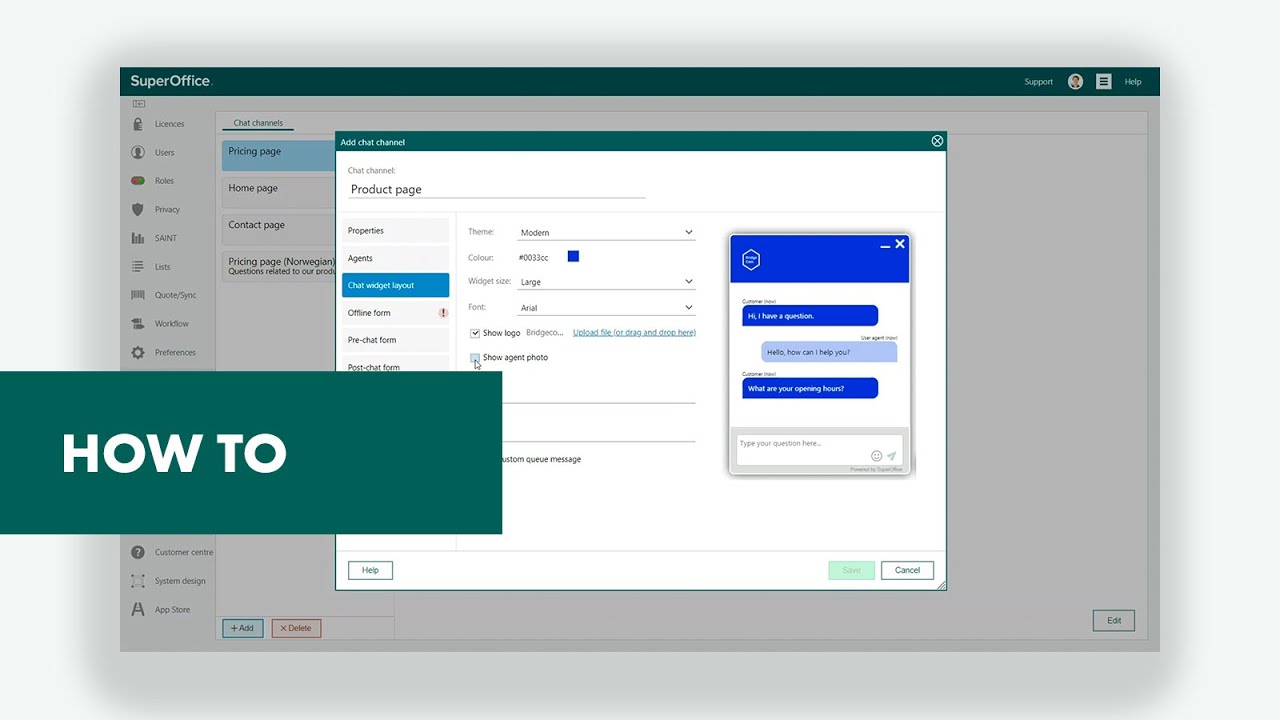1280x720 pixels.
Task: Click the Upload file link
Action: pos(634,333)
